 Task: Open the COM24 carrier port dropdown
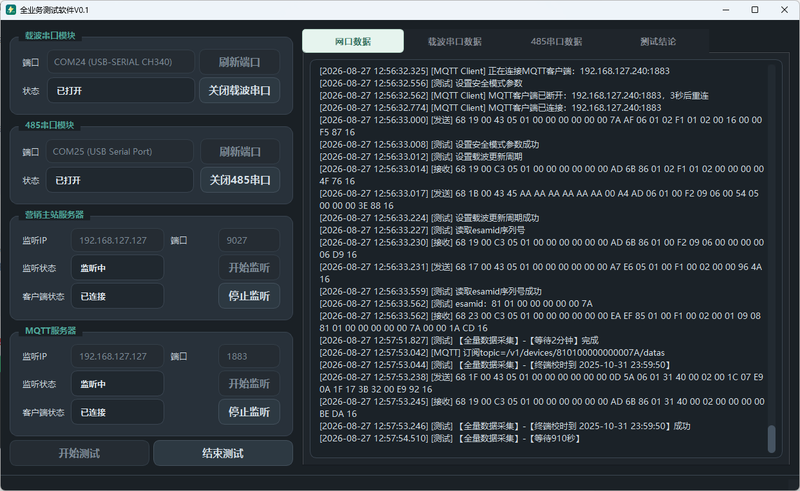(x=121, y=62)
